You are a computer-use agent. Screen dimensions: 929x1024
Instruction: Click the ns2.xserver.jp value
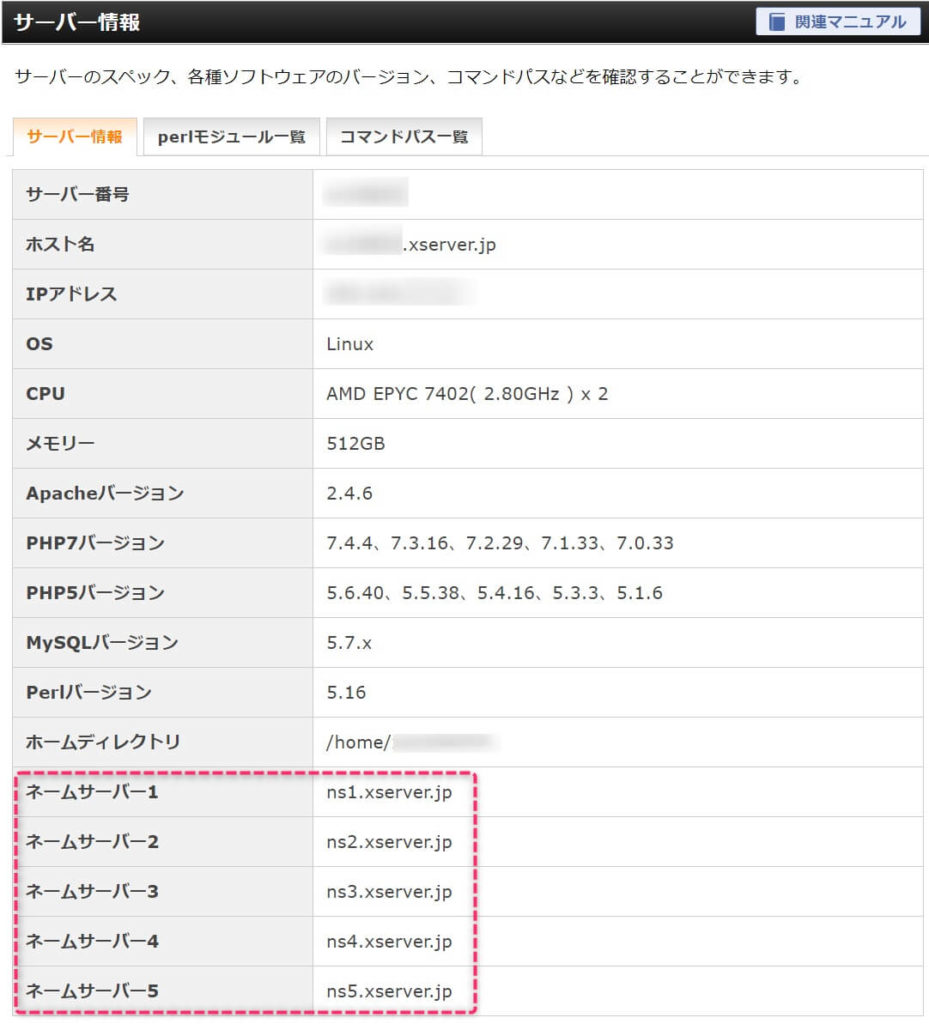tap(389, 842)
